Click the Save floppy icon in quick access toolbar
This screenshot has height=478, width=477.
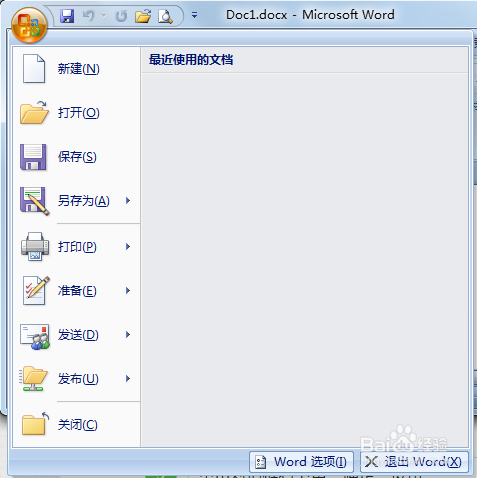pos(67,16)
